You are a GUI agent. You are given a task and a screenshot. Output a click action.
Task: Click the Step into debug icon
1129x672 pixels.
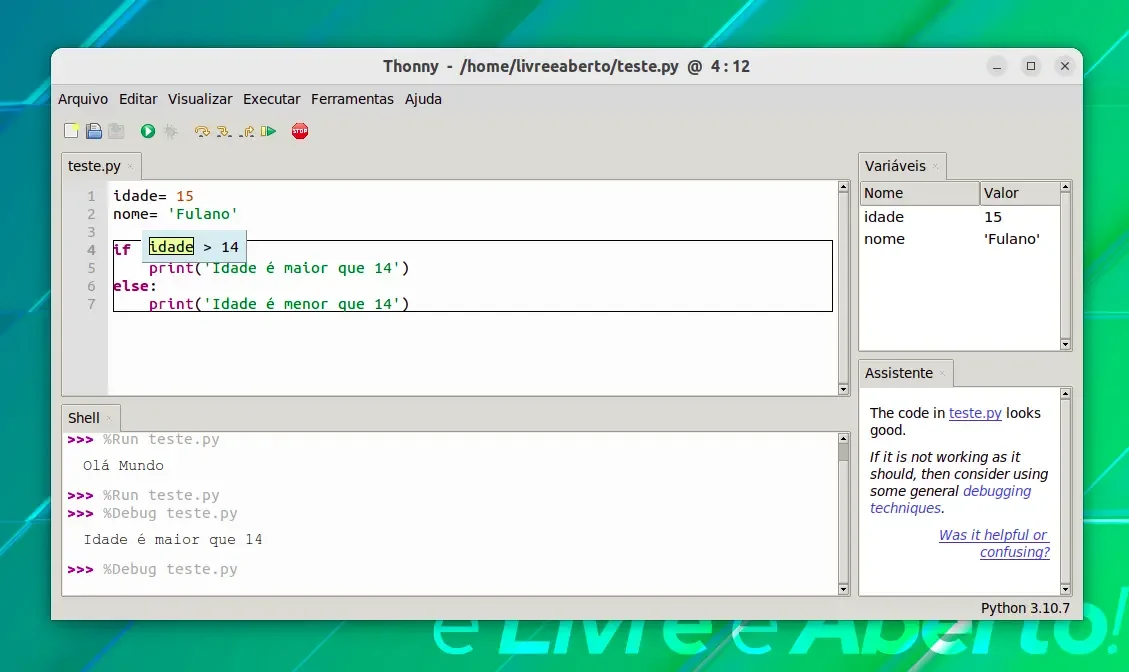pos(224,131)
